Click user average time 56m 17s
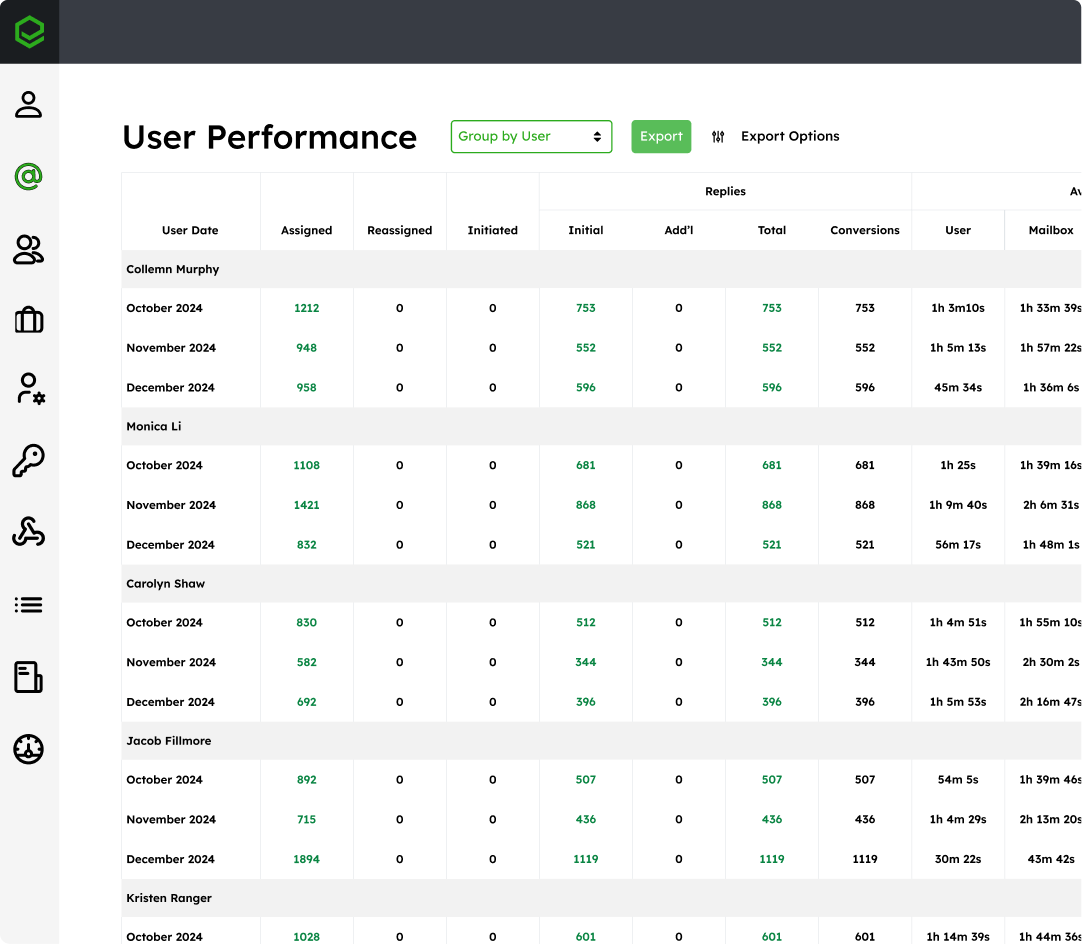The image size is (1082, 944). tap(958, 545)
